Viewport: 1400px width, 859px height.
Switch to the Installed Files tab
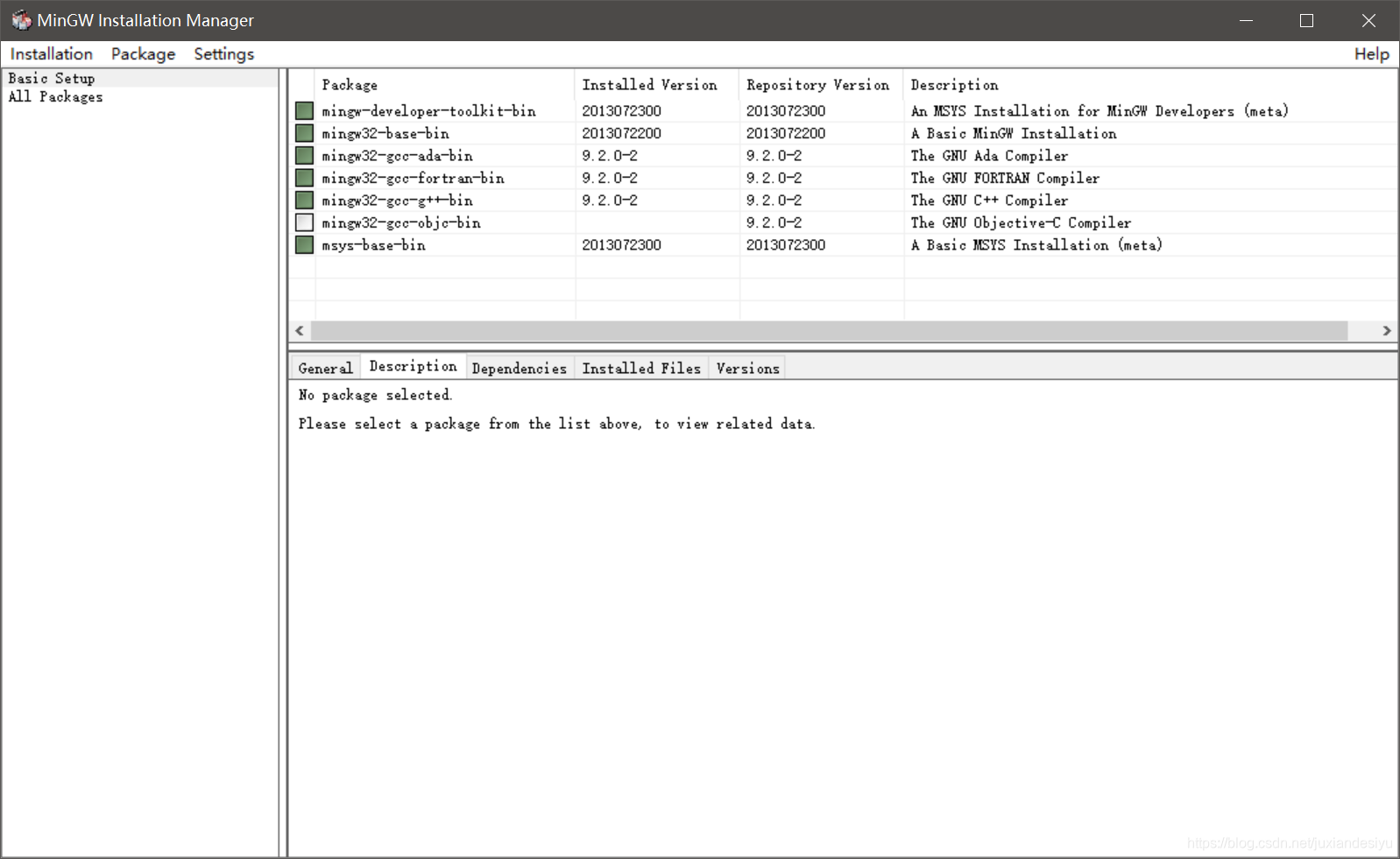(641, 368)
